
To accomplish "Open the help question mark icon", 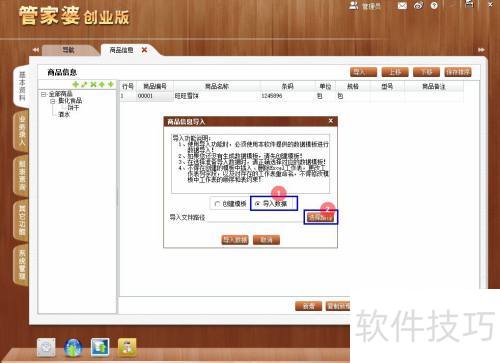I will (434, 6).
